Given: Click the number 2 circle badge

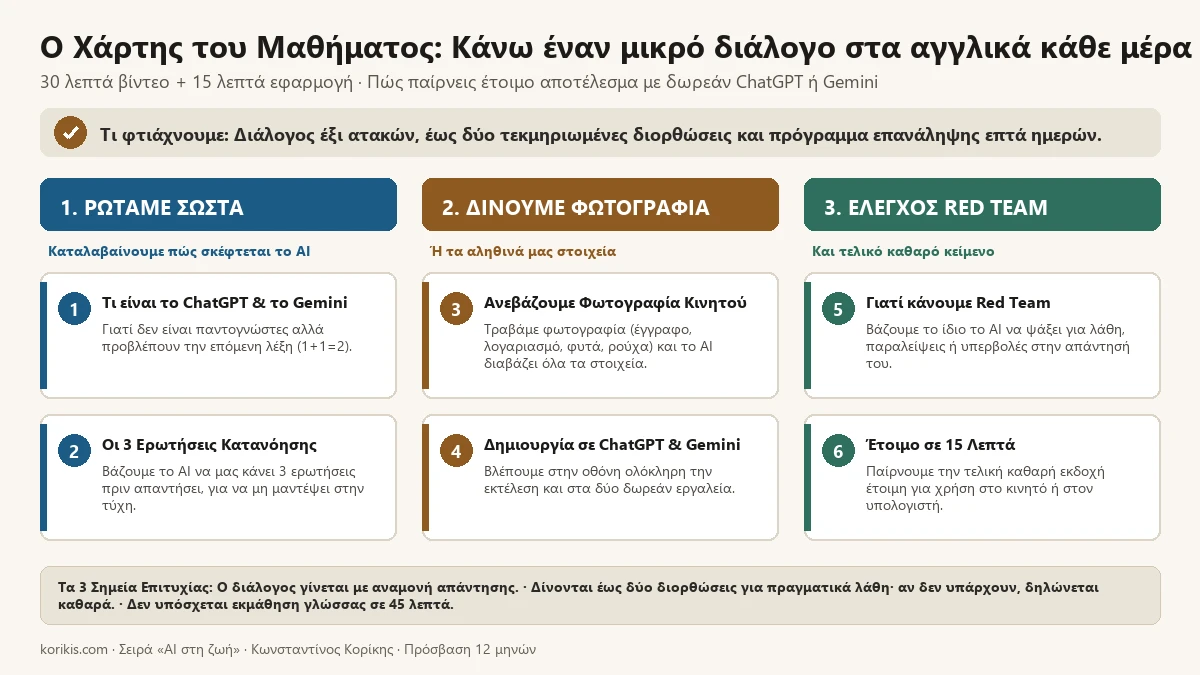Looking at the screenshot, I should pos(74,451).
